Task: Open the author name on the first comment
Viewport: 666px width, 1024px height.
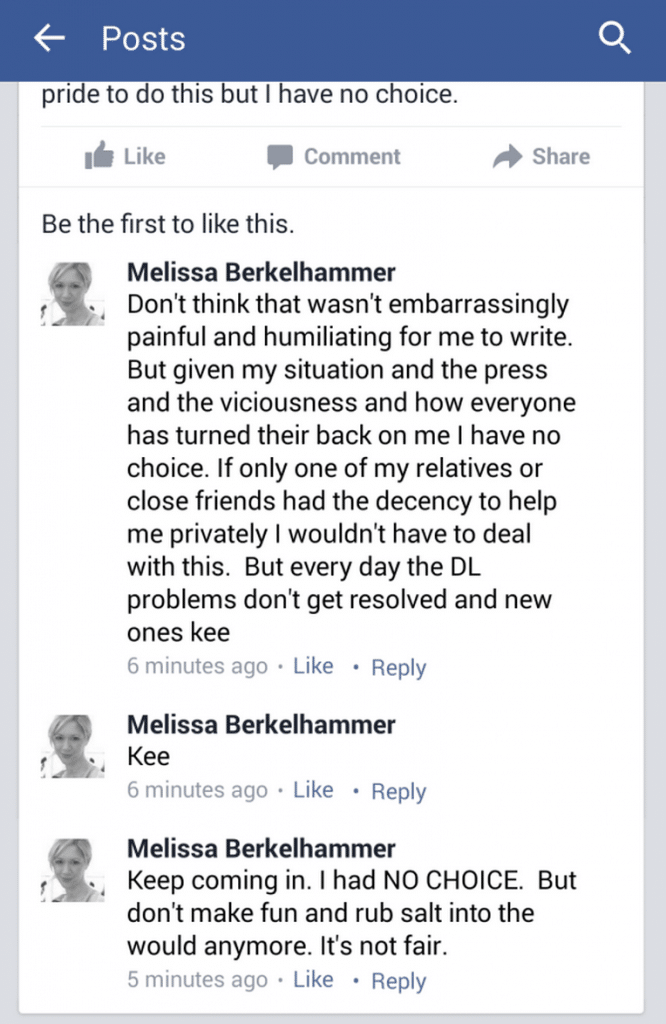Action: click(261, 272)
